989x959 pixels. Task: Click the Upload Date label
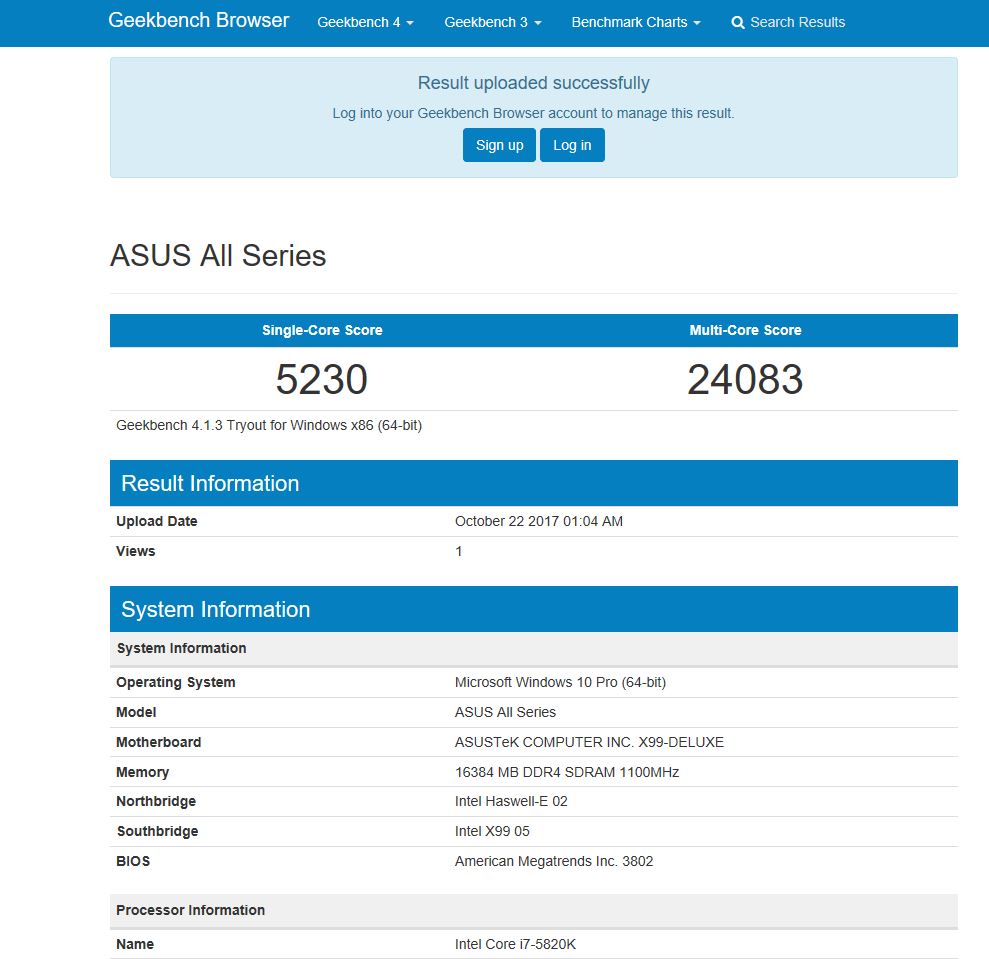click(156, 521)
